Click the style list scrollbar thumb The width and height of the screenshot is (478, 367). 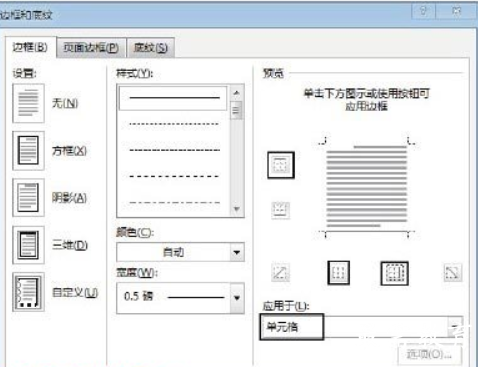[237, 110]
